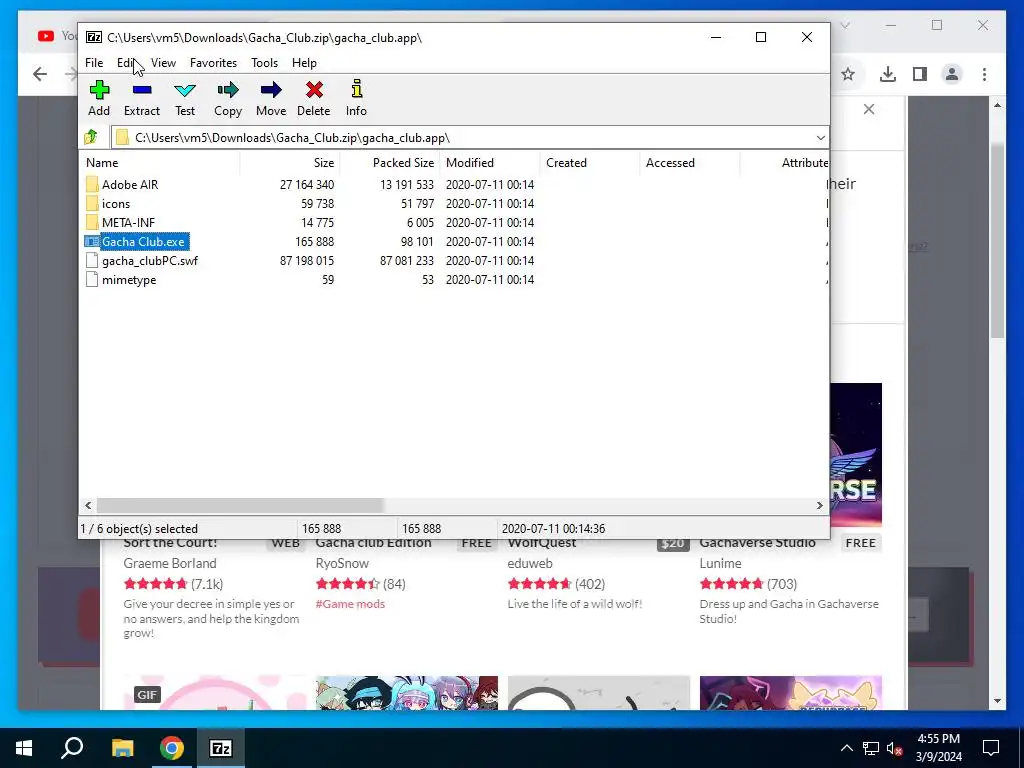1024x768 pixels.
Task: Show hidden tray icons chevron
Action: pos(846,748)
